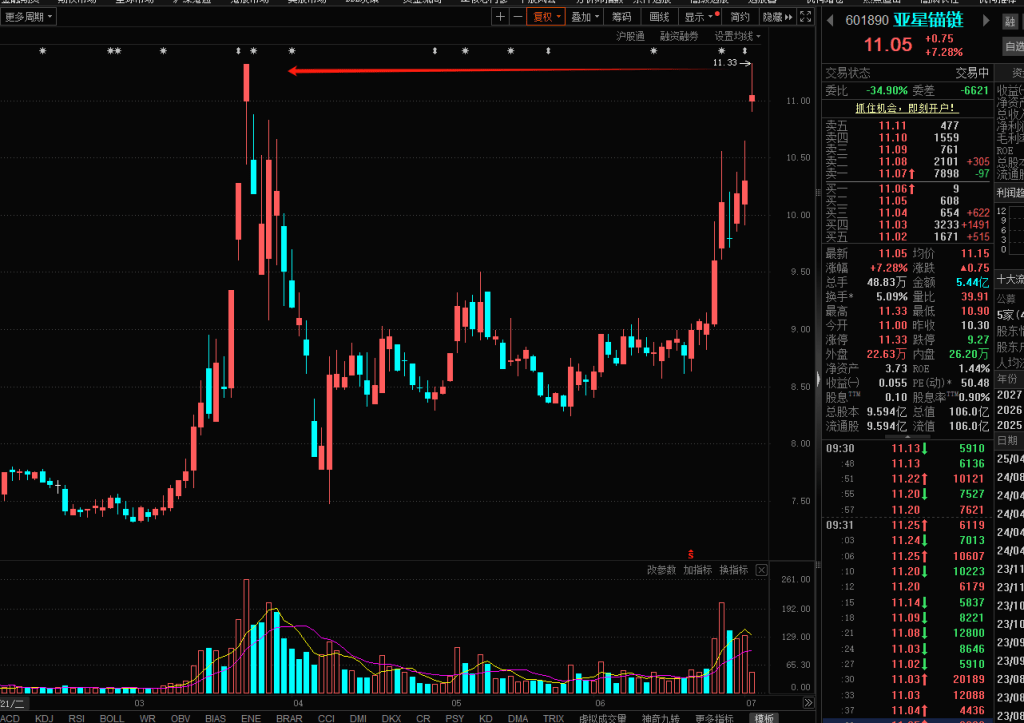
Task: Open 显示 display dropdown
Action: click(x=698, y=17)
